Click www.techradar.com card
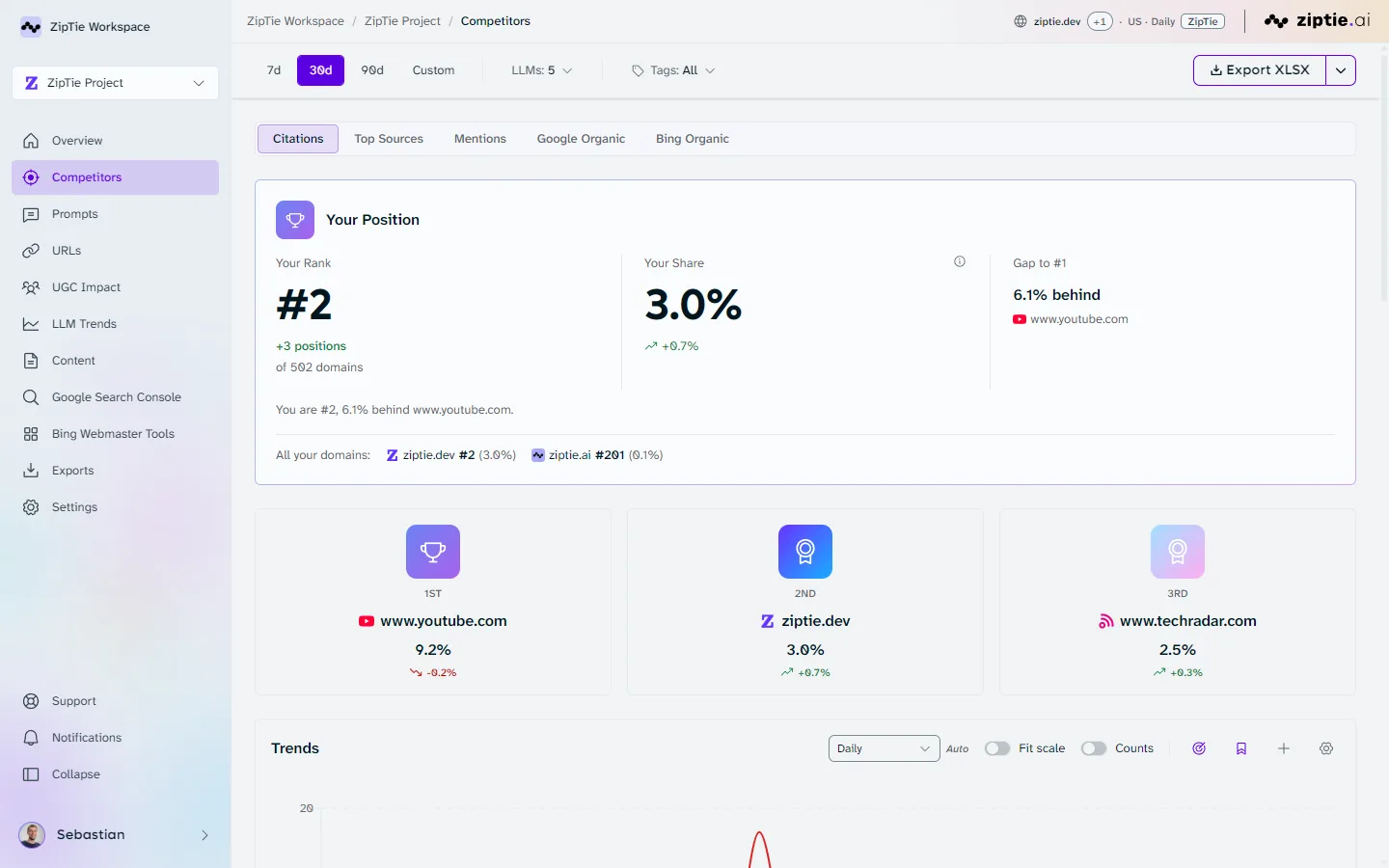This screenshot has height=868, width=1389. [x=1178, y=602]
